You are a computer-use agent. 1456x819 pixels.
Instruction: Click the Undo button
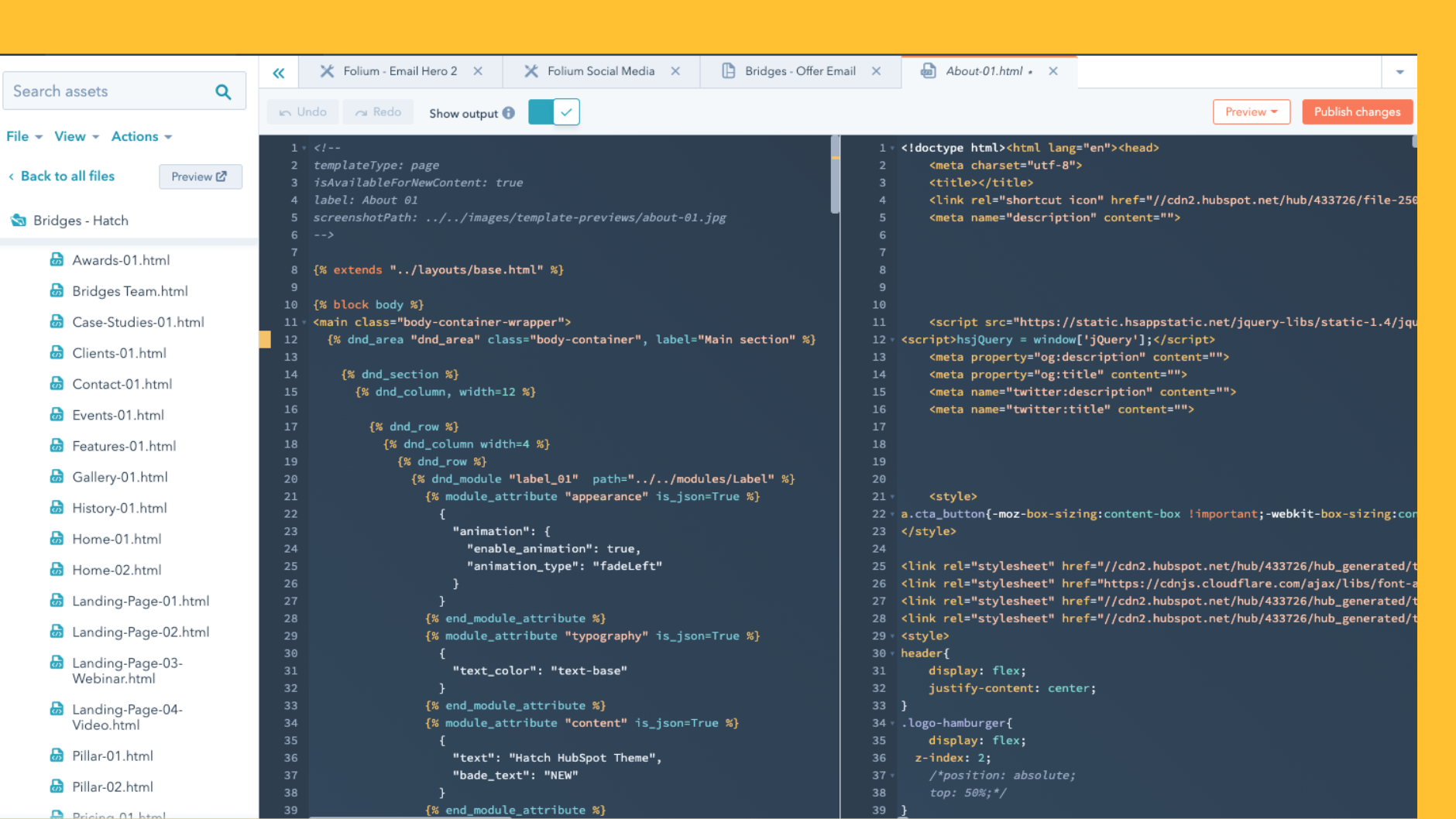pyautogui.click(x=303, y=112)
